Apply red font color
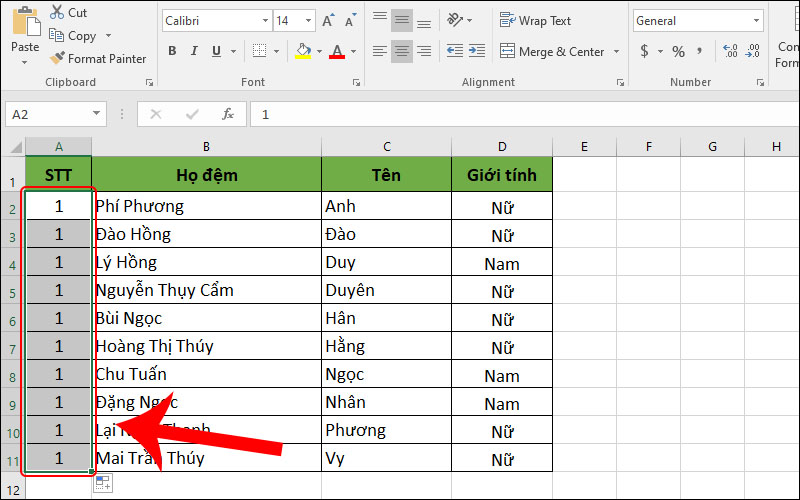Image resolution: width=800 pixels, height=500 pixels. pos(337,51)
